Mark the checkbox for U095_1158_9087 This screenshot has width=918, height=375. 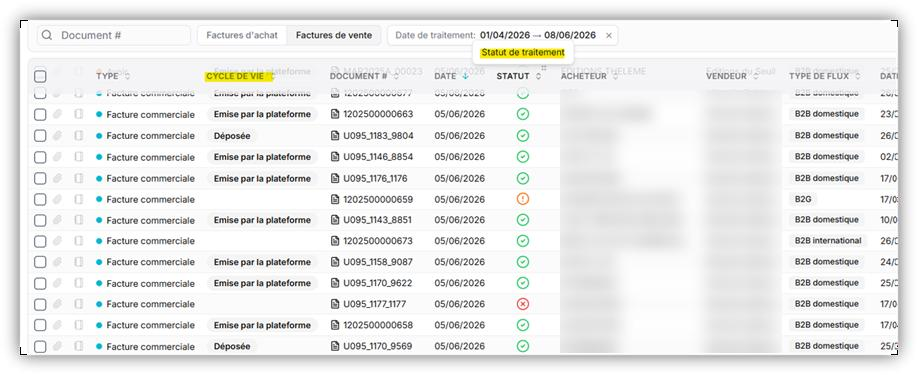(40, 262)
